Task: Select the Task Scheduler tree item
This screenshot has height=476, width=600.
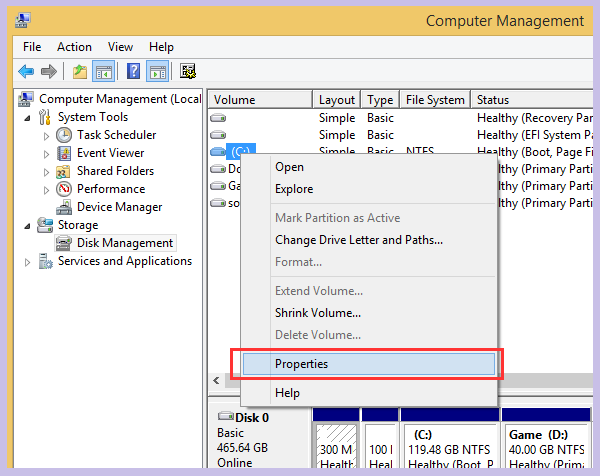Action: 116,135
